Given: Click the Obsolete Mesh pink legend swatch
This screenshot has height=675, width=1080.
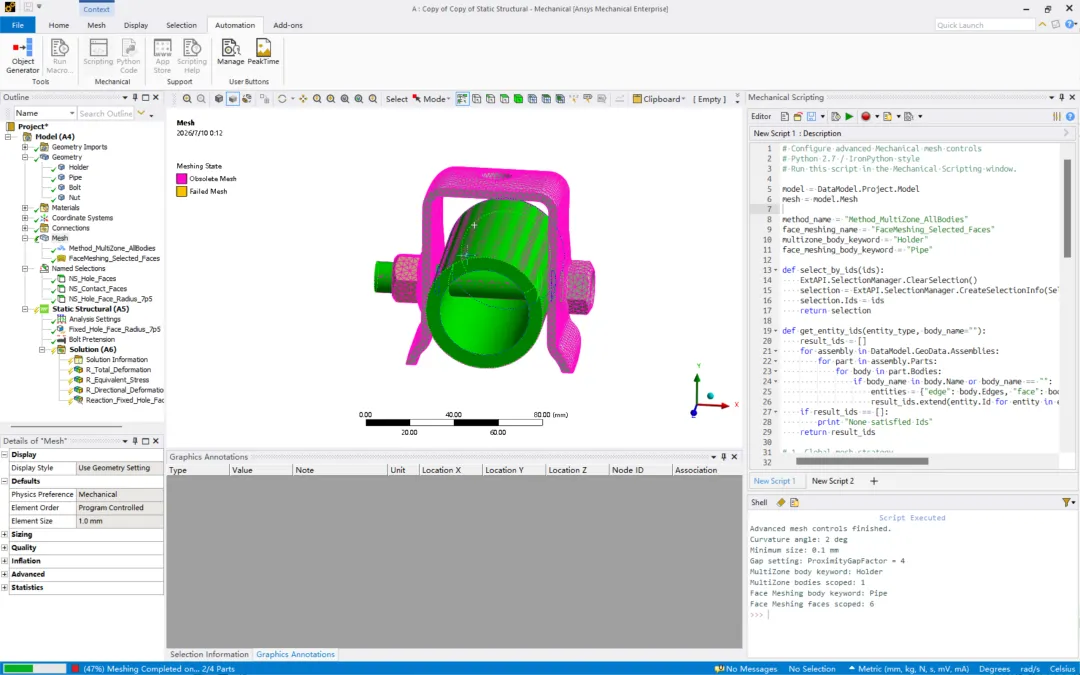Looking at the screenshot, I should (x=182, y=178).
